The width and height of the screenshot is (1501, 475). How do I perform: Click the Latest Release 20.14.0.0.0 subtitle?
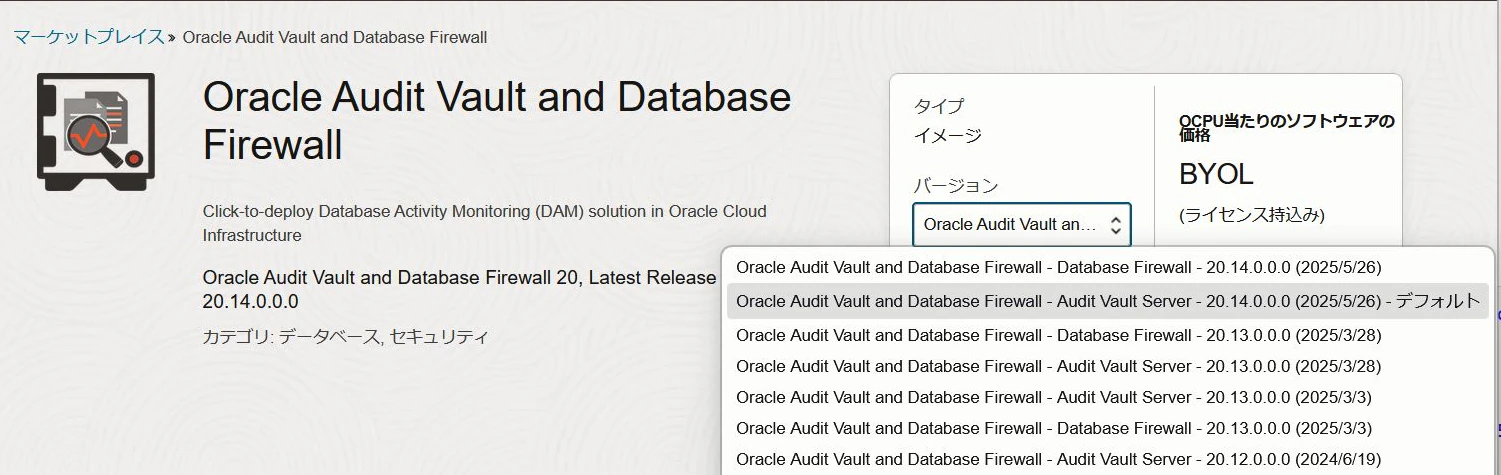point(459,289)
